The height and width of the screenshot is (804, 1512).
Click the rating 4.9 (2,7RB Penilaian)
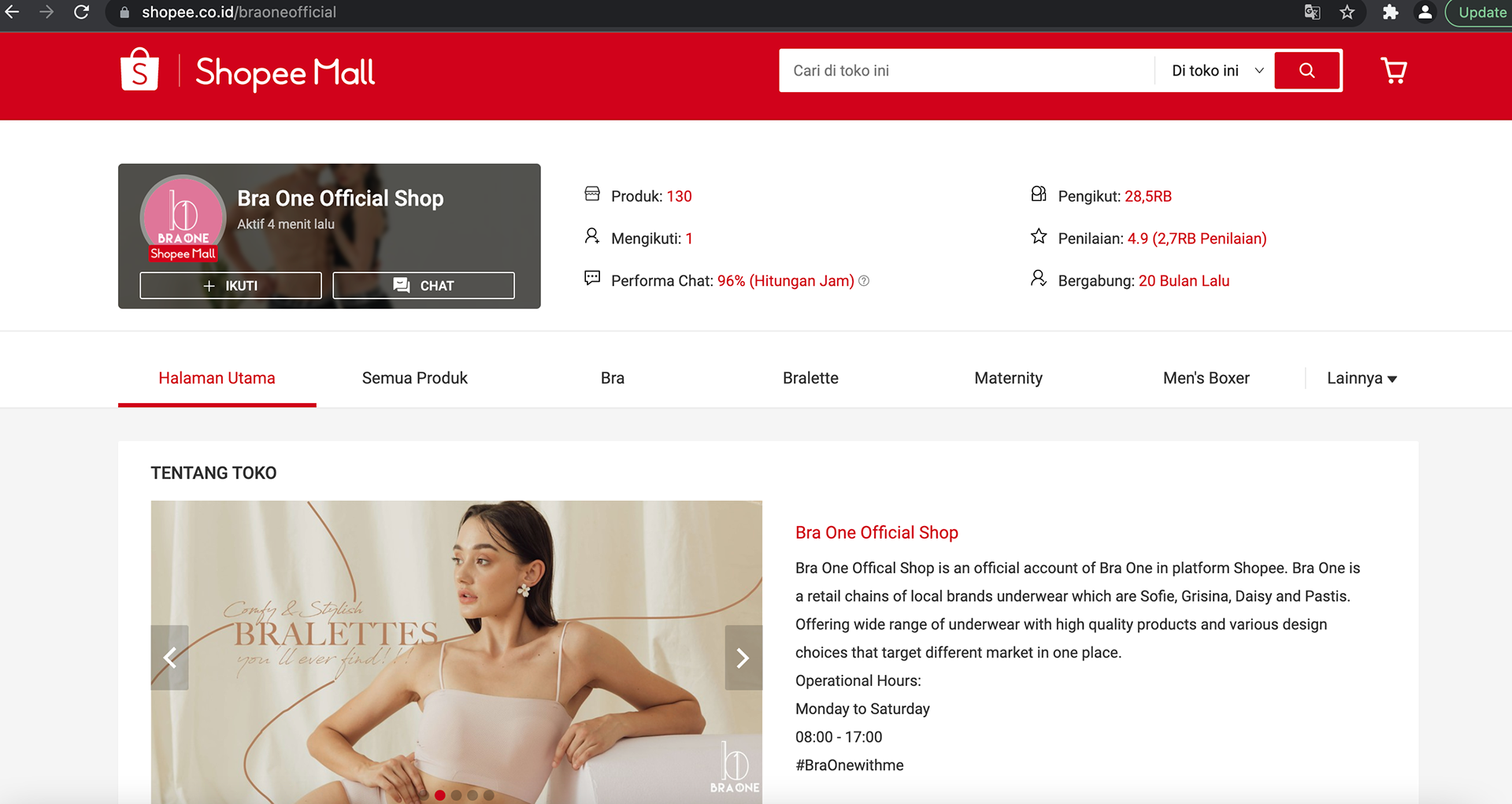tap(1197, 239)
